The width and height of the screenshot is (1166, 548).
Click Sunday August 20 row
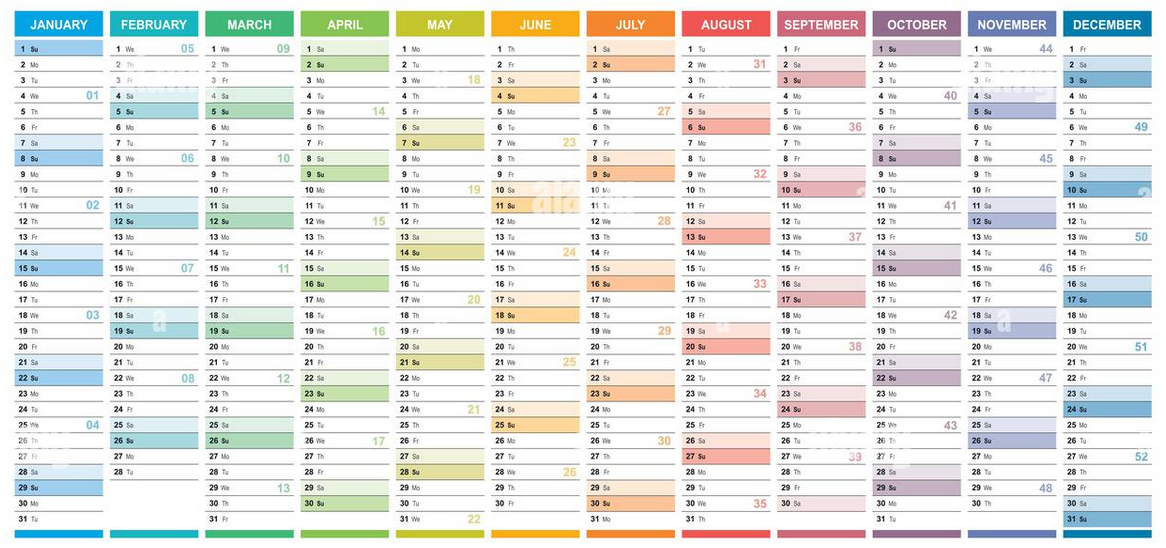726,346
